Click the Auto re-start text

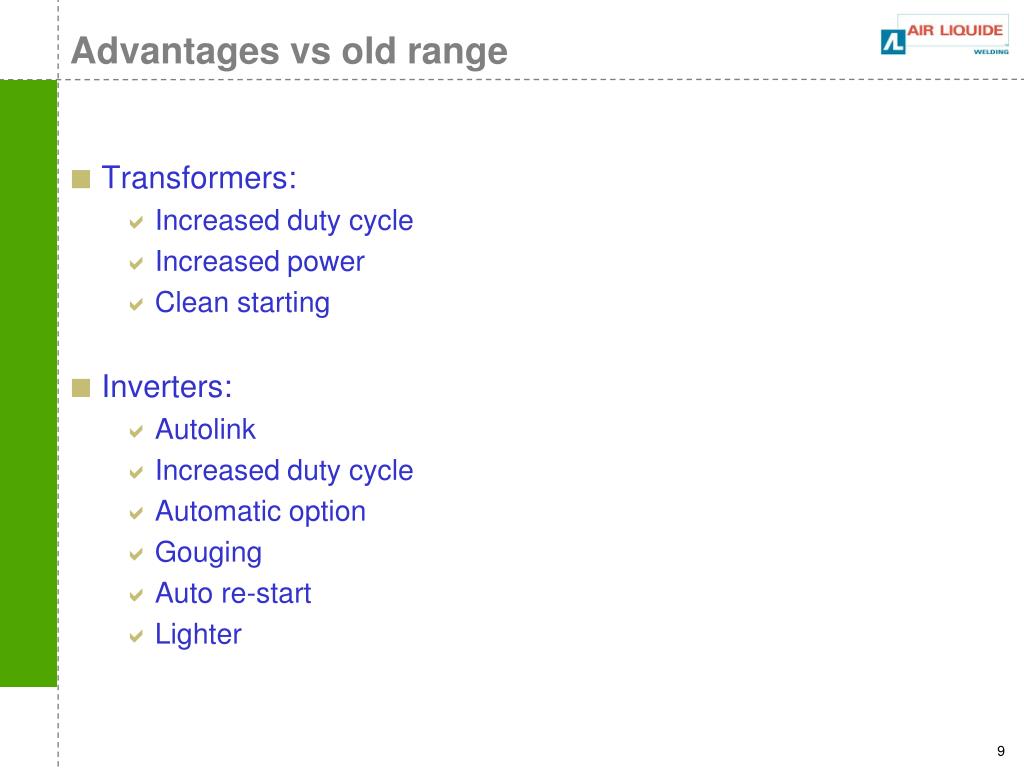(233, 594)
